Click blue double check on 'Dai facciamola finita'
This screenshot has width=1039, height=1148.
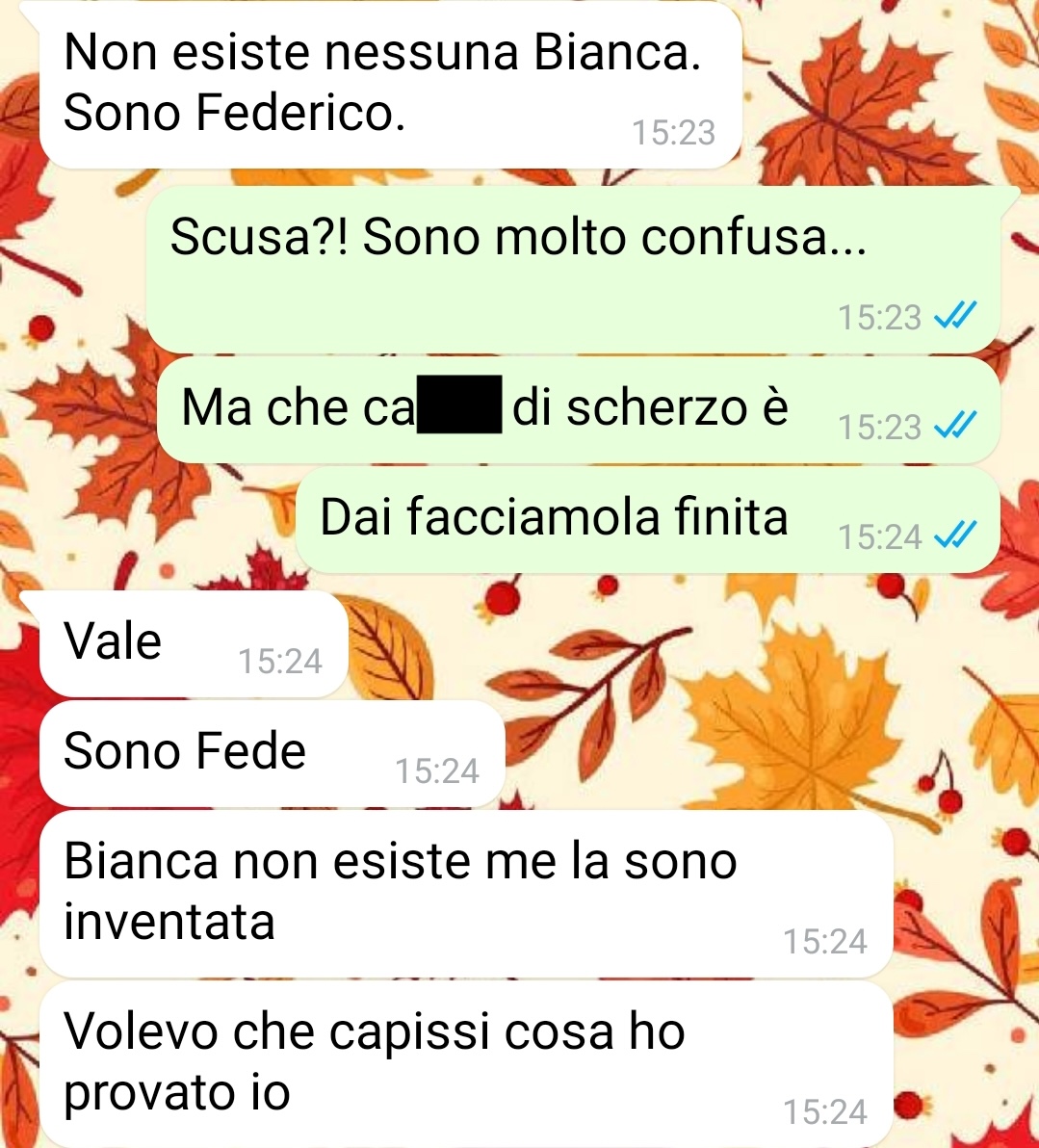[956, 535]
